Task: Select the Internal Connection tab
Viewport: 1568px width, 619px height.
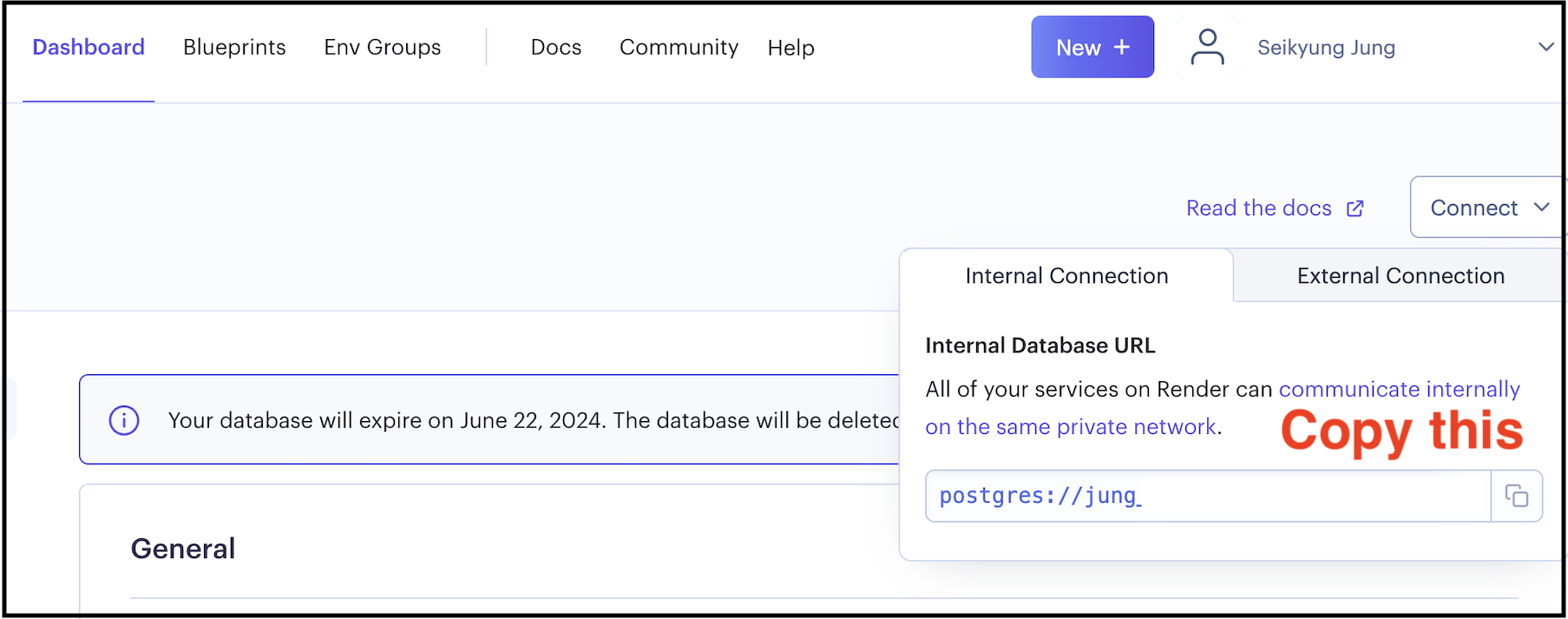Action: (1066, 276)
